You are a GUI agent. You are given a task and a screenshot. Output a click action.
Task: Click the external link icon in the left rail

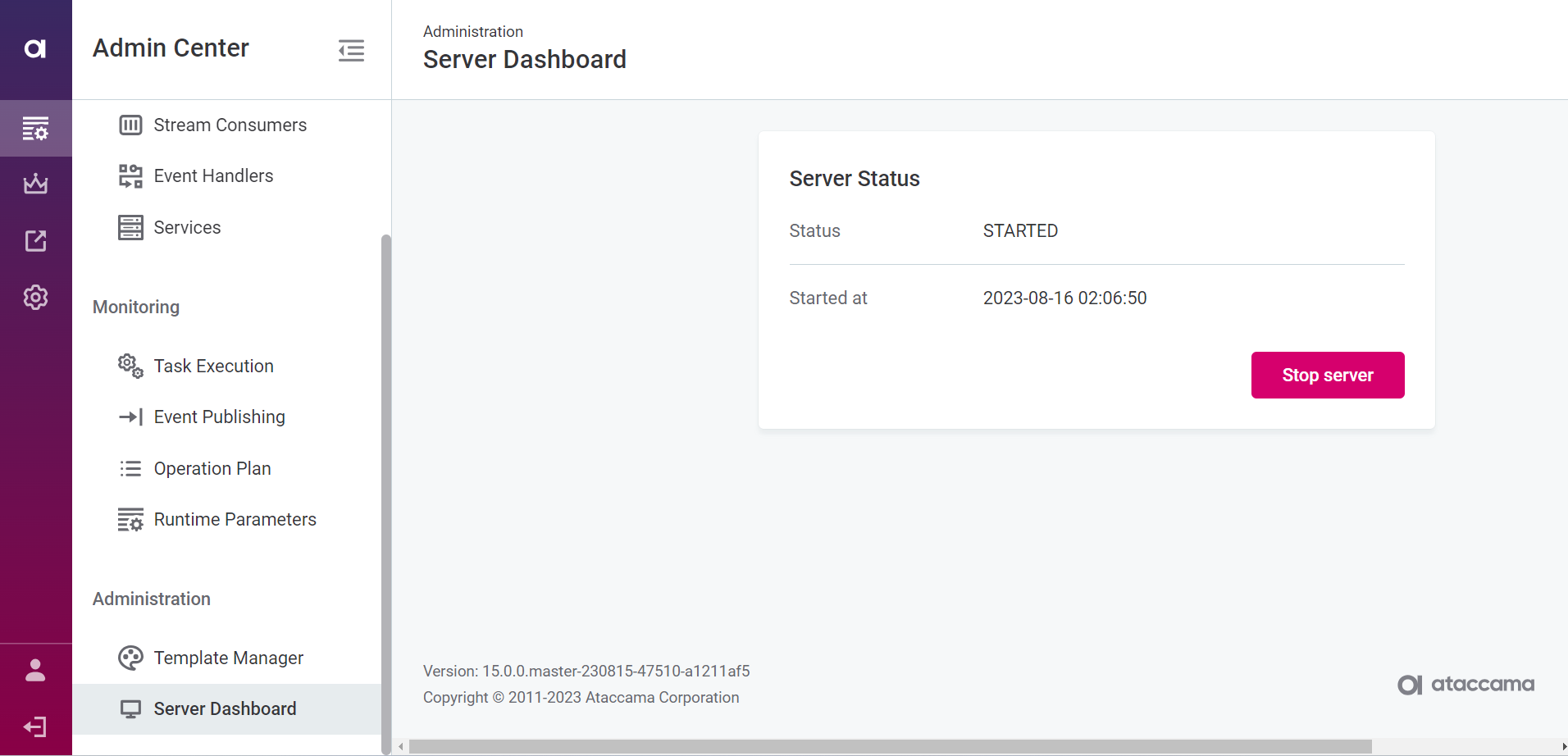pos(35,240)
